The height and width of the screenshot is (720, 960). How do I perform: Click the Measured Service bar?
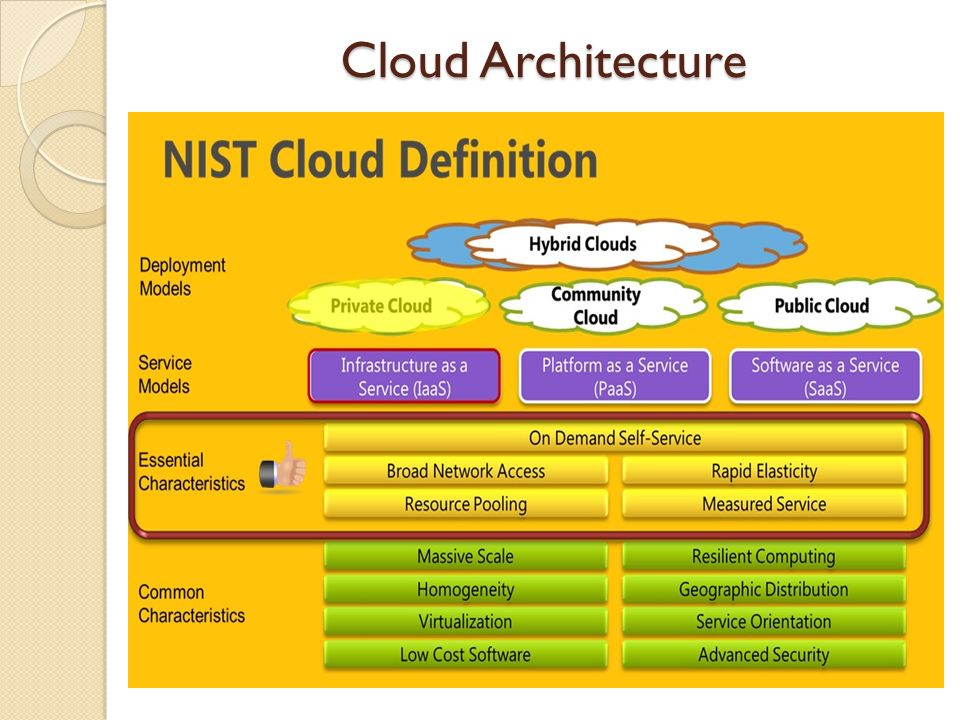[764, 504]
